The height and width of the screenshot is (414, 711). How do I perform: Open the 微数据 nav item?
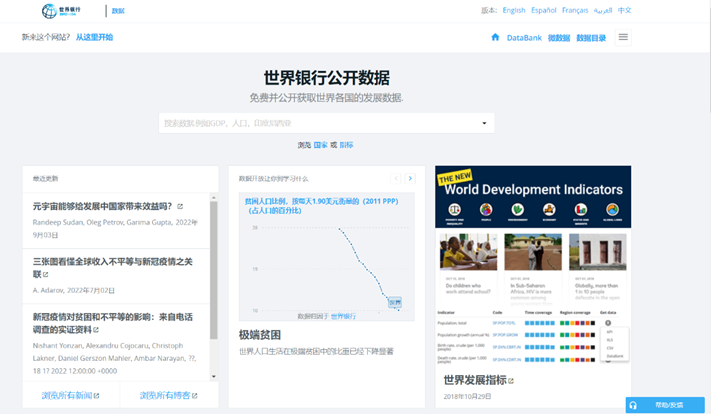[559, 38]
